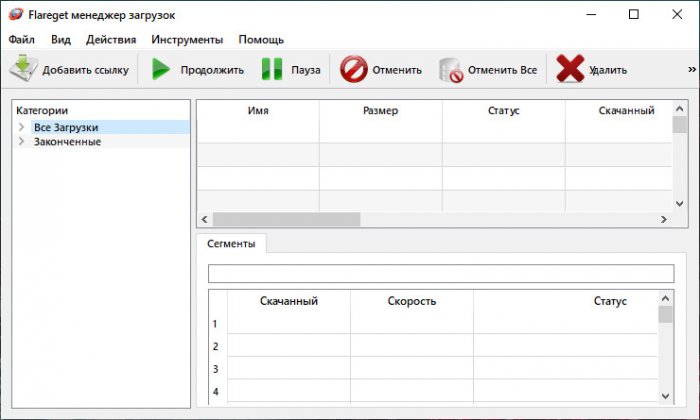Screen dimensions: 700x420
Task: Select the Законченные category
Action: click(x=67, y=142)
